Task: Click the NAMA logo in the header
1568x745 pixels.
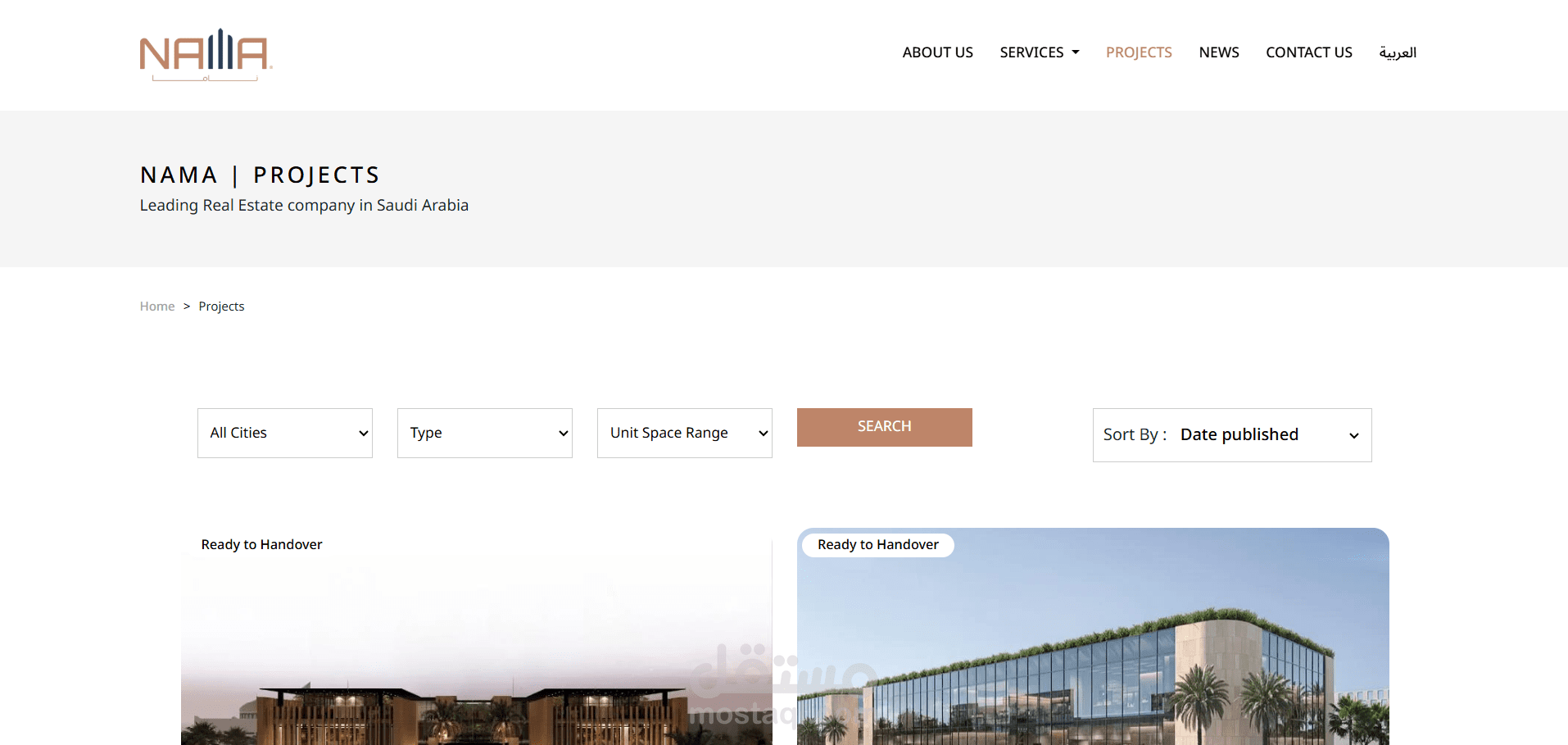Action: (x=206, y=55)
